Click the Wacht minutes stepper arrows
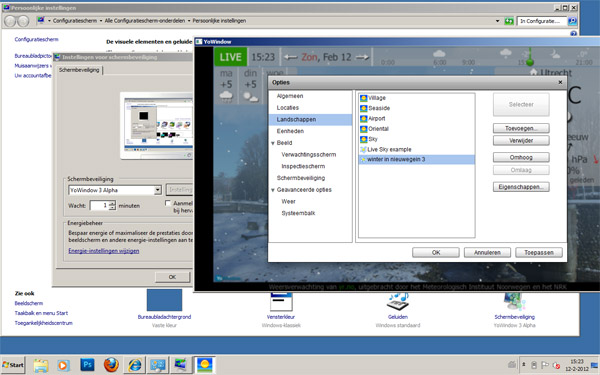 112,205
